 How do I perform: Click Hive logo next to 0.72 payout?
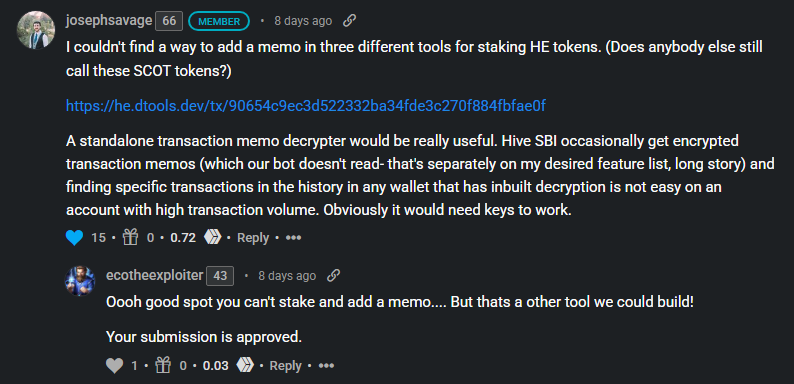213,237
